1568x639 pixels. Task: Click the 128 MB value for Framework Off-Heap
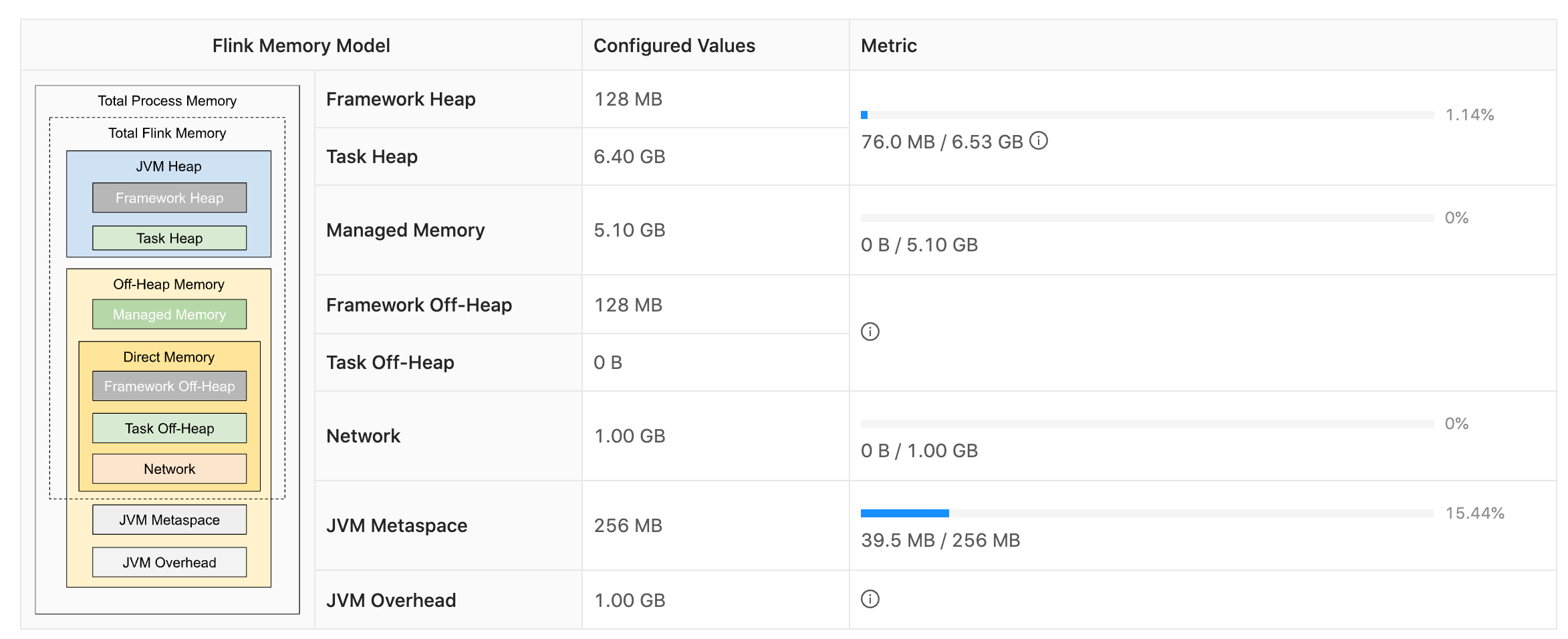pyautogui.click(x=628, y=305)
